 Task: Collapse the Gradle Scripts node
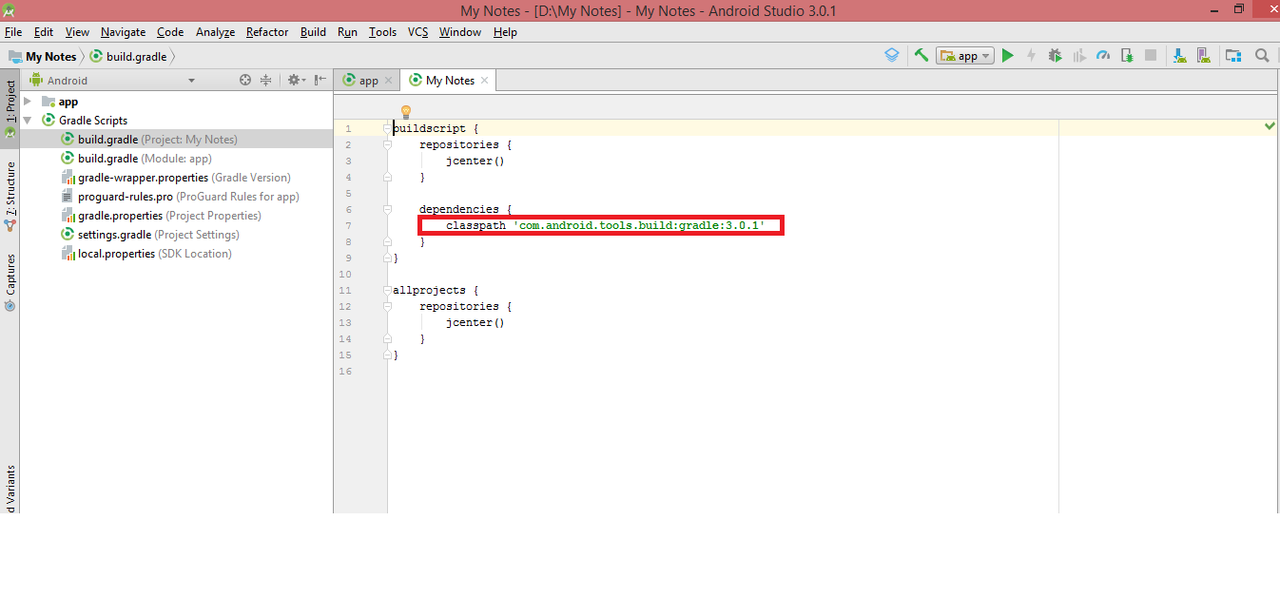28,120
